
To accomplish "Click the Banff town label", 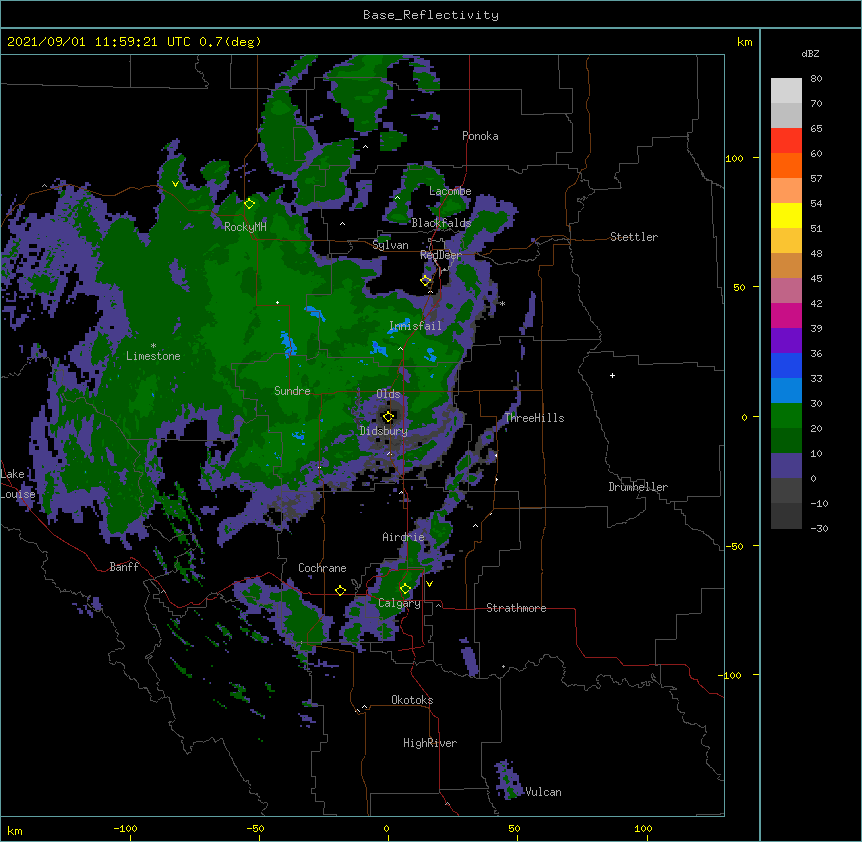I will coord(124,567).
